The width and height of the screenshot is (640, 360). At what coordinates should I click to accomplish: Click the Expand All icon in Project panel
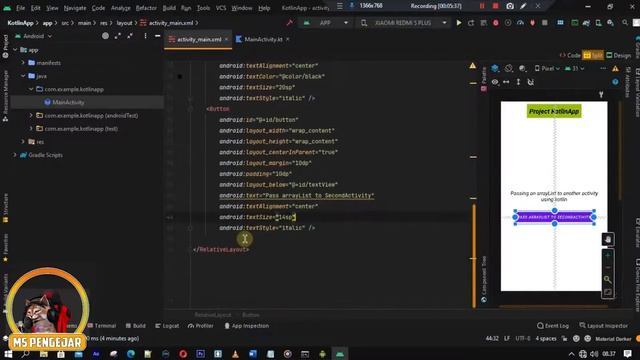tap(118, 36)
